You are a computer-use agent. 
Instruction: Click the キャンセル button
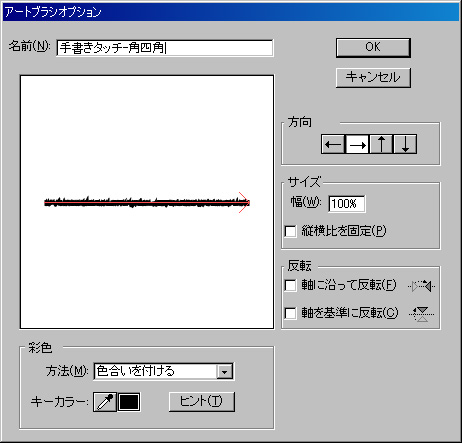[x=373, y=78]
